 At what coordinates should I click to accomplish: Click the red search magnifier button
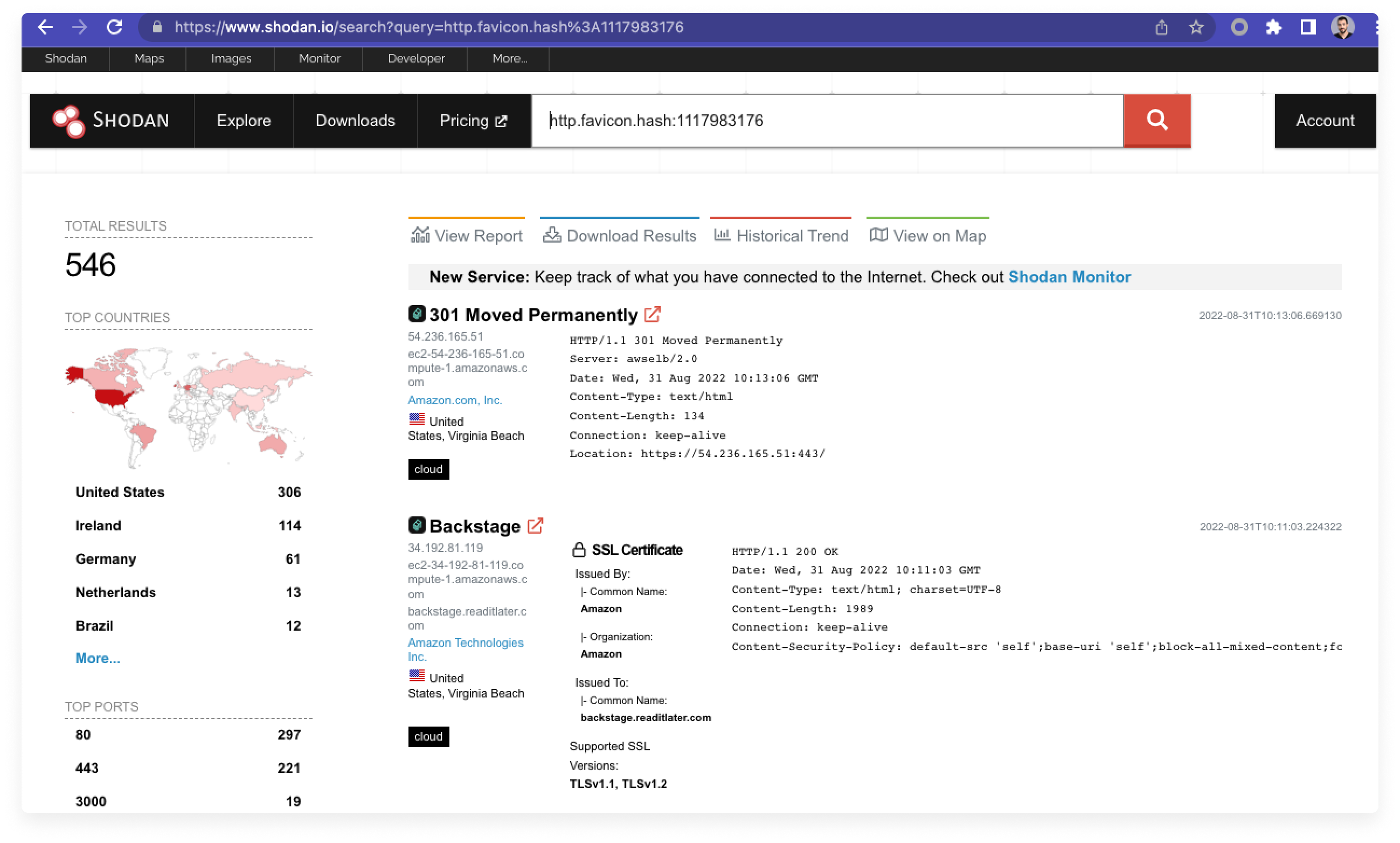pyautogui.click(x=1156, y=120)
